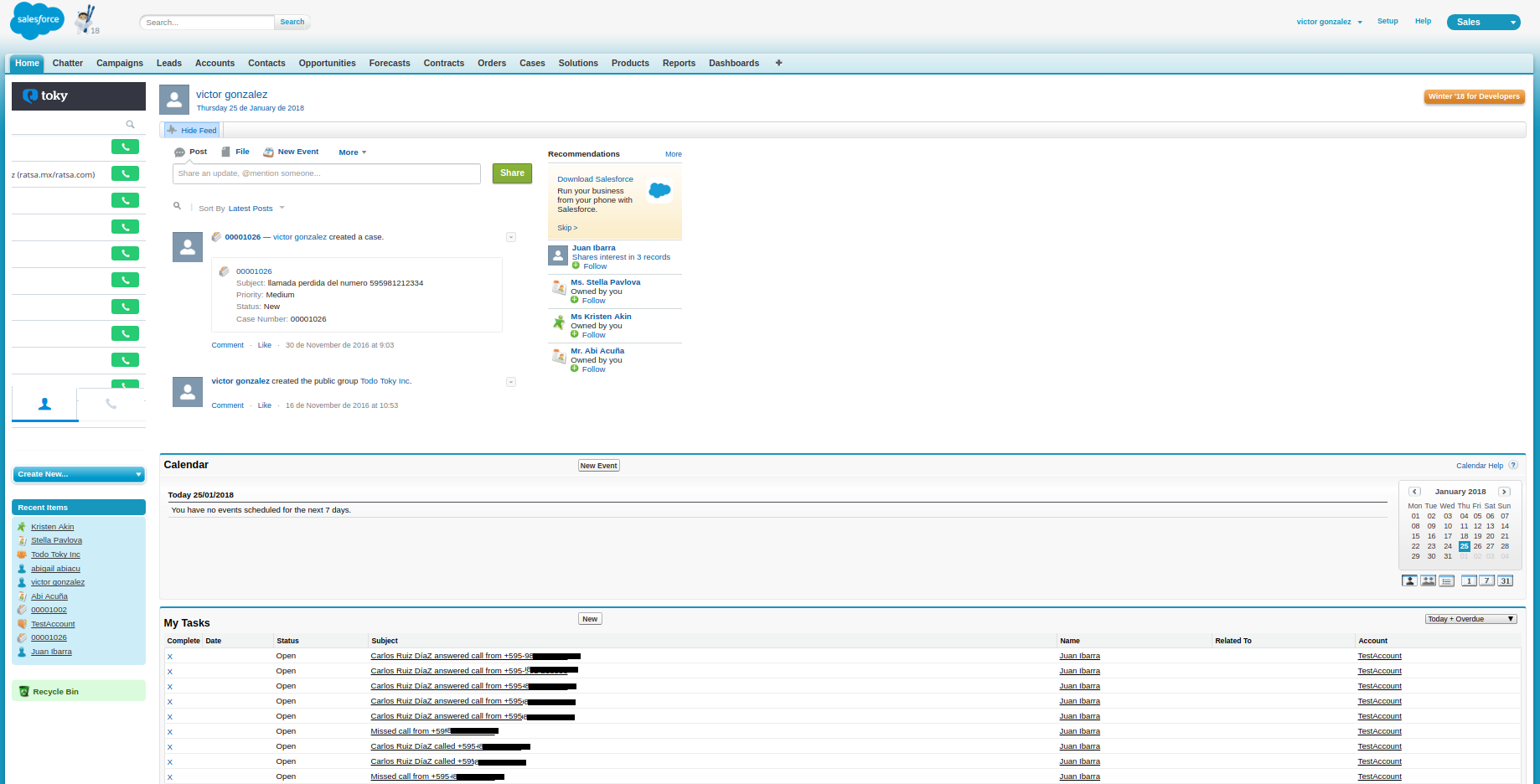Switch calendar to multi-user view icon
This screenshot has height=784, width=1540.
[1428, 580]
